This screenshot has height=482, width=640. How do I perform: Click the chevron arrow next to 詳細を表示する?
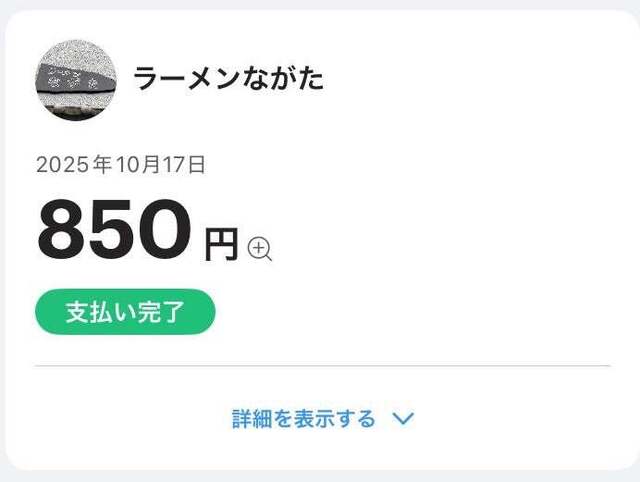coord(403,419)
